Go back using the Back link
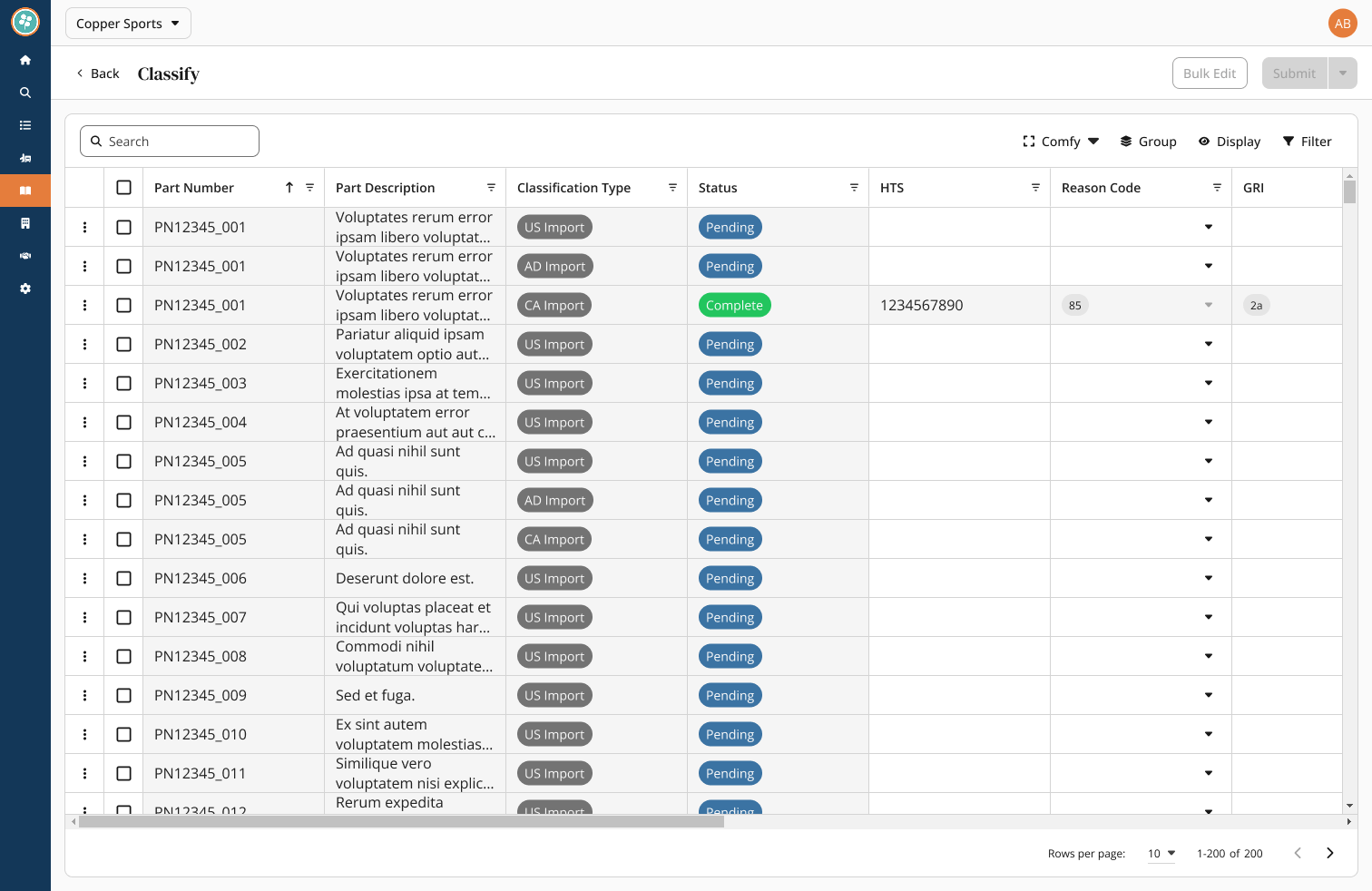This screenshot has height=891, width=1372. pos(97,73)
